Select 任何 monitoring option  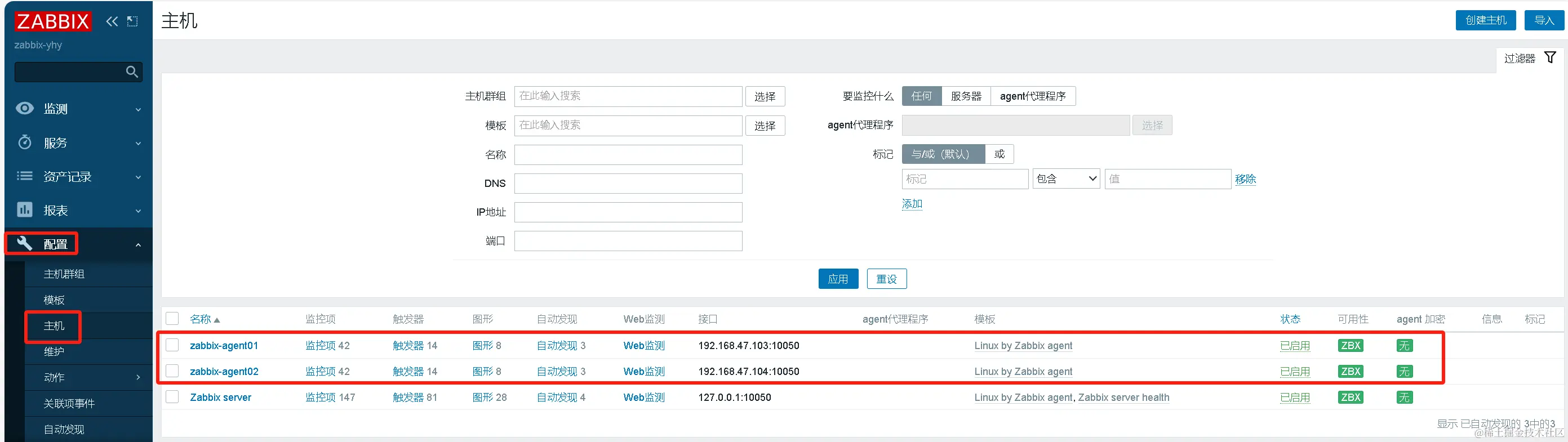(922, 96)
